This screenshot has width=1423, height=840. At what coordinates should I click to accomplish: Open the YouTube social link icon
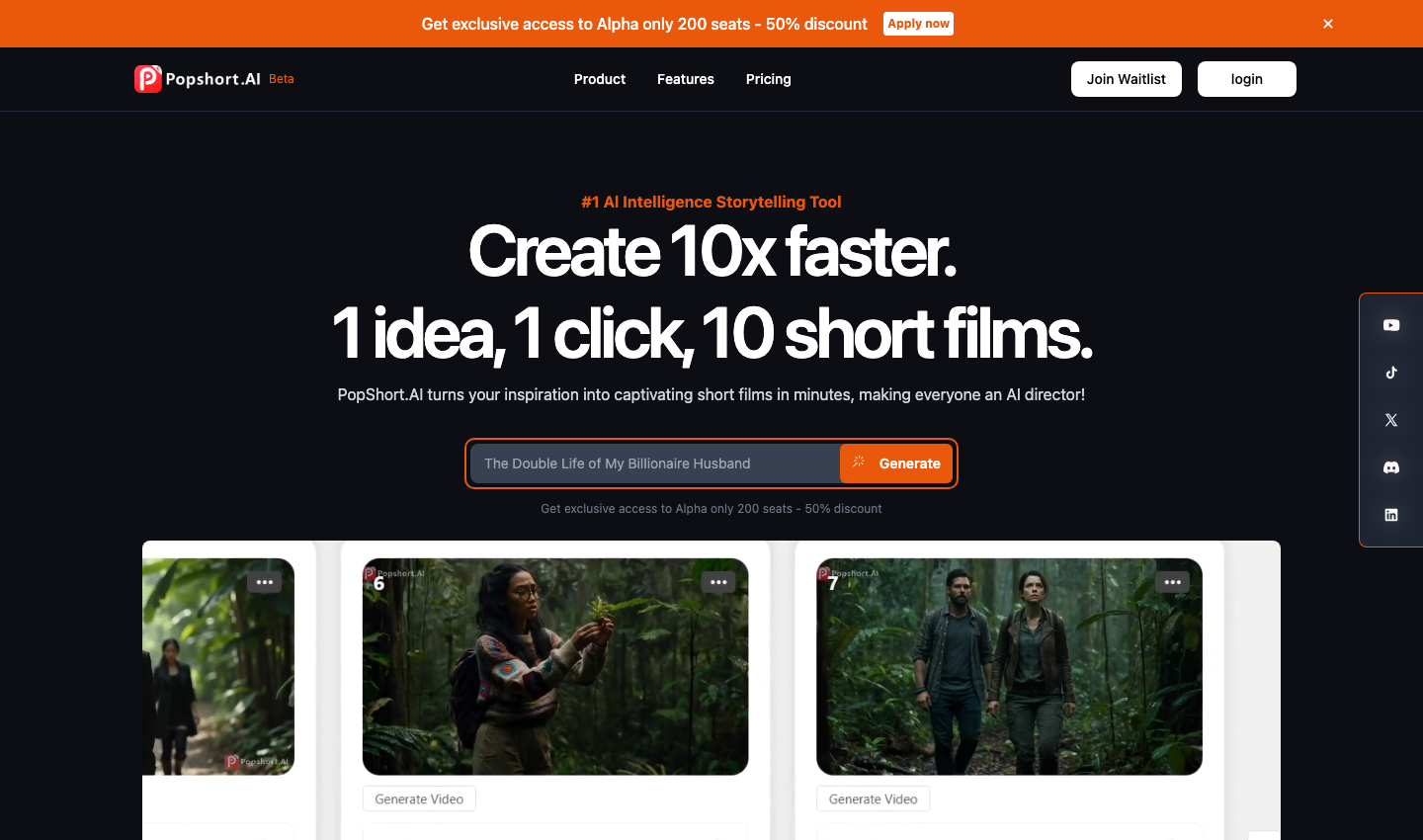point(1391,325)
